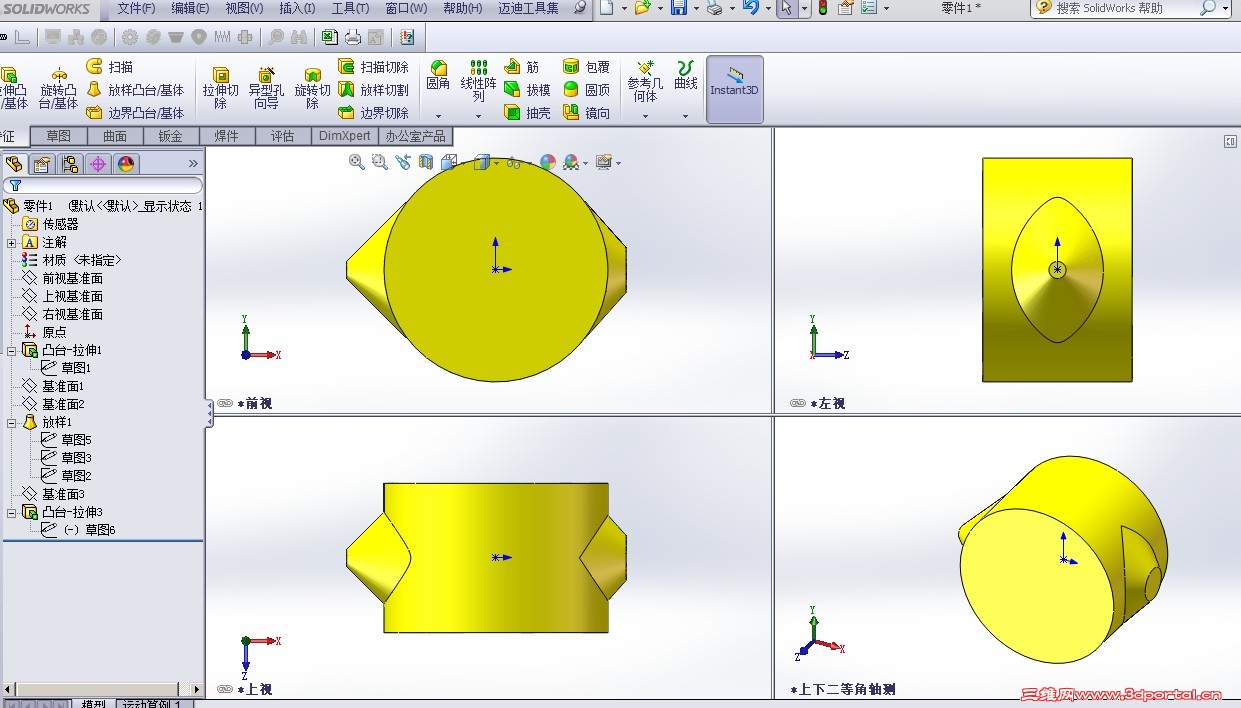Switch to the 草图 tab
This screenshot has width=1241, height=708.
(59, 136)
